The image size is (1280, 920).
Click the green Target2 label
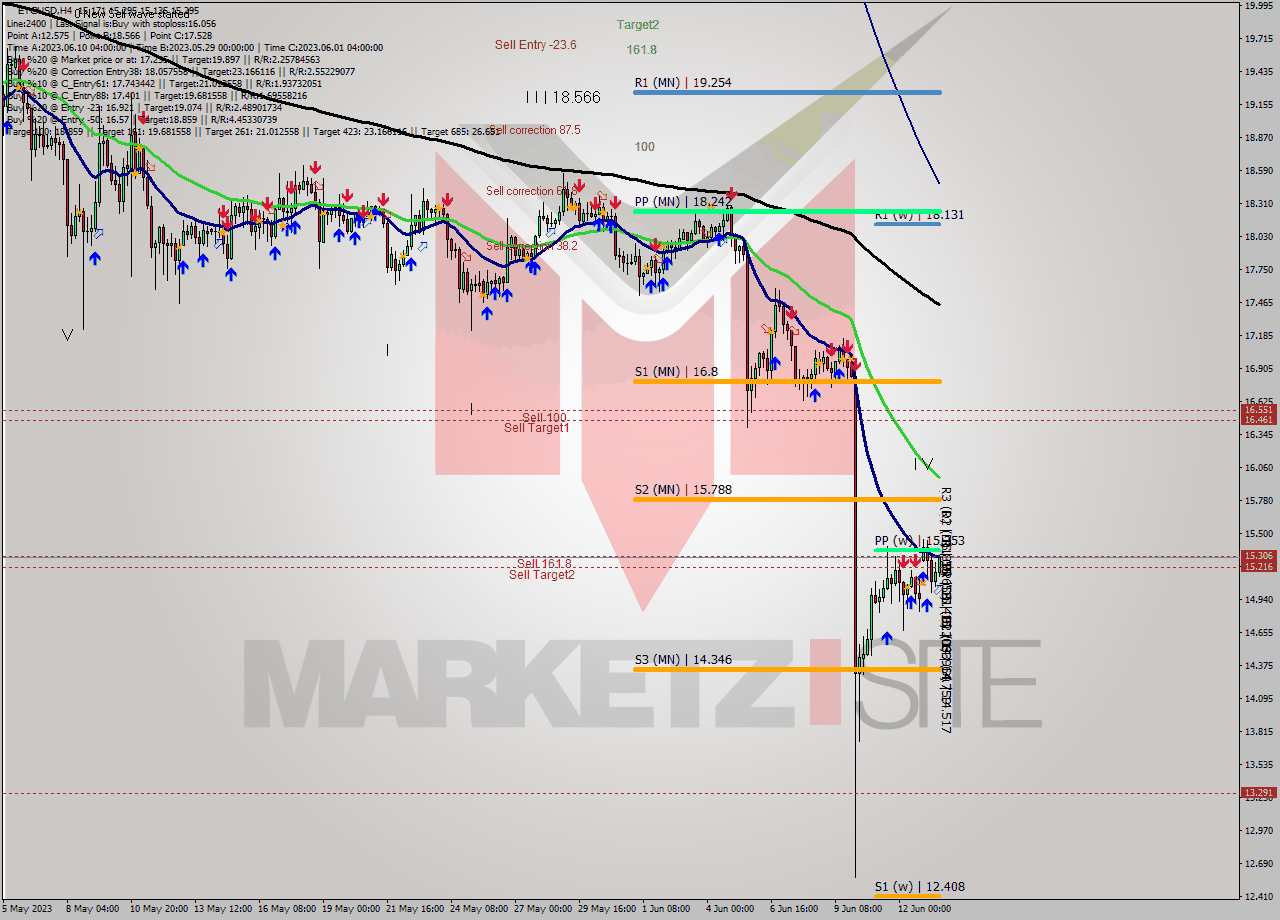pyautogui.click(x=638, y=25)
